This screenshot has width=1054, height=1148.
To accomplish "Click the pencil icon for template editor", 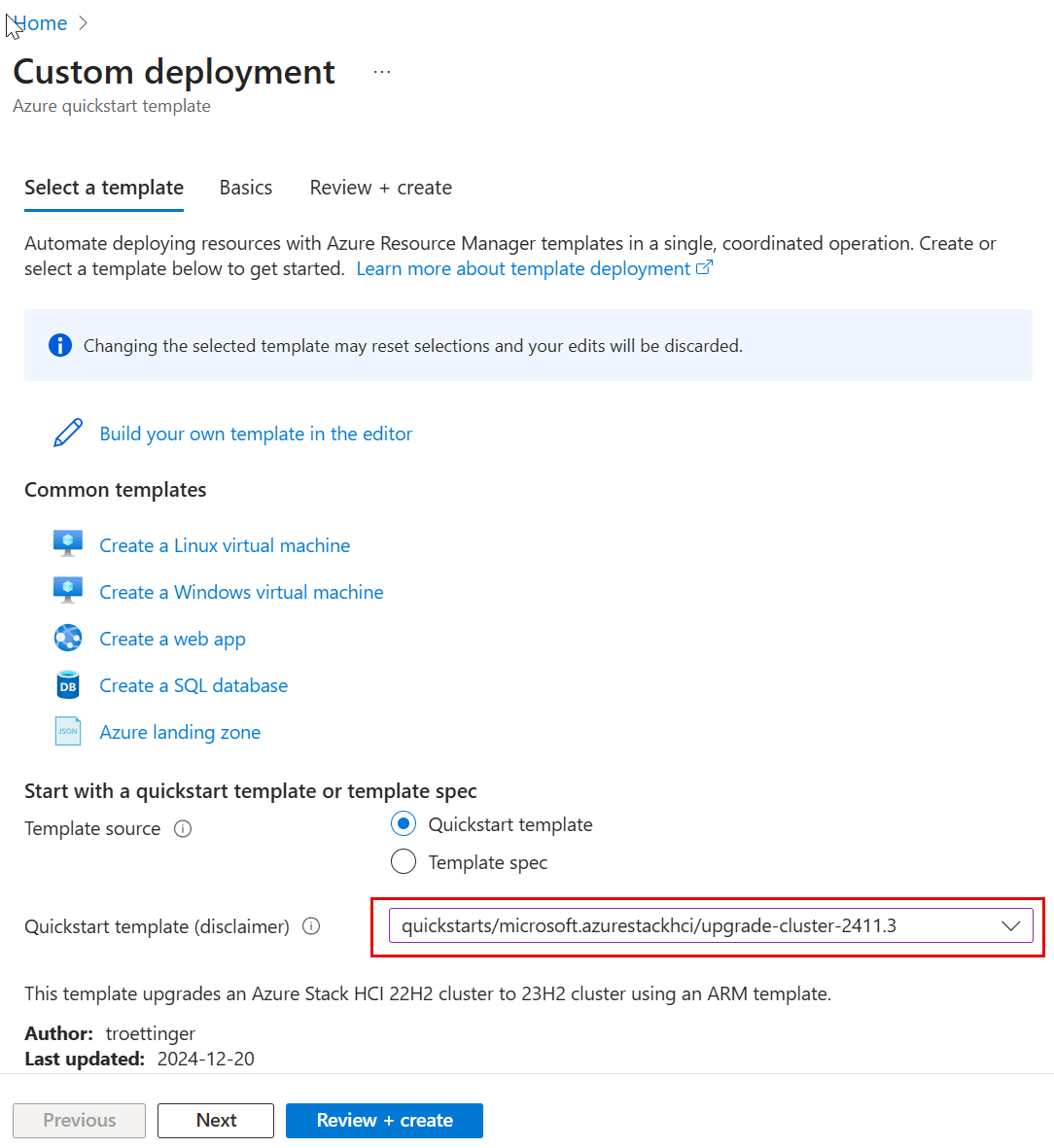I will (68, 434).
